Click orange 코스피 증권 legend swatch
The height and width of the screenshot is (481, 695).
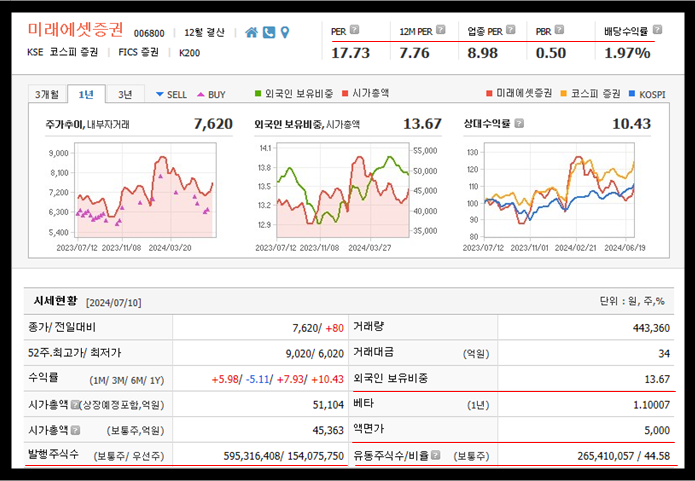click(x=563, y=94)
